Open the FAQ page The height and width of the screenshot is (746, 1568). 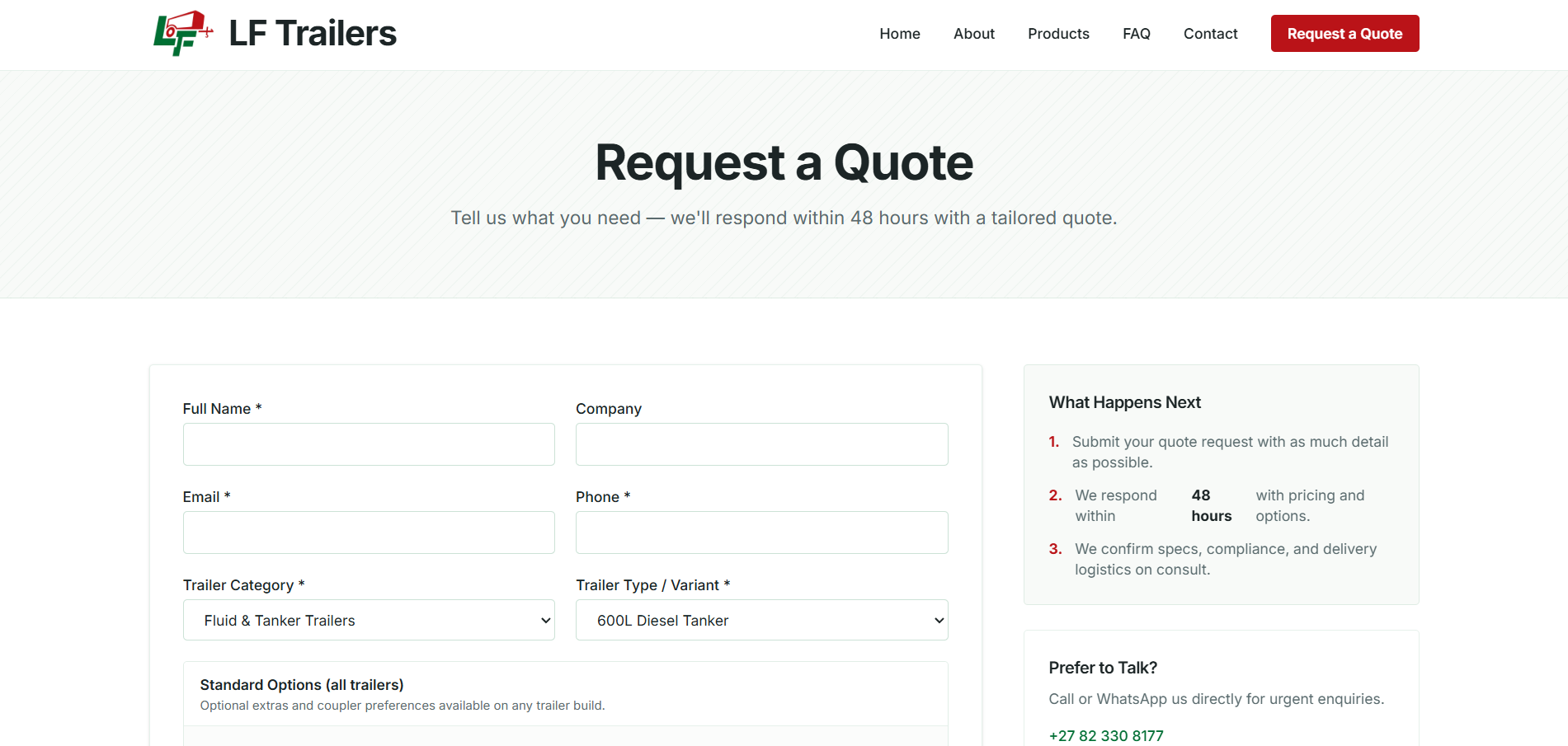1137,34
